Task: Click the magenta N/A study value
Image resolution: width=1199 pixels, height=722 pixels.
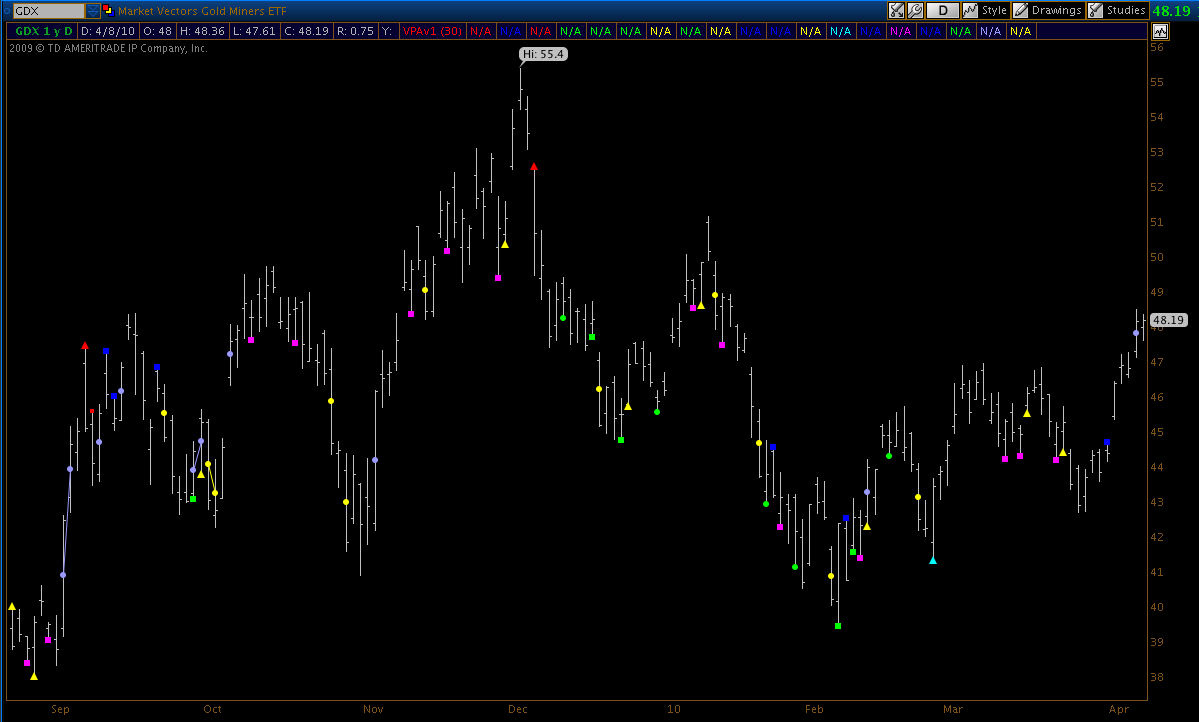Action: [x=900, y=31]
